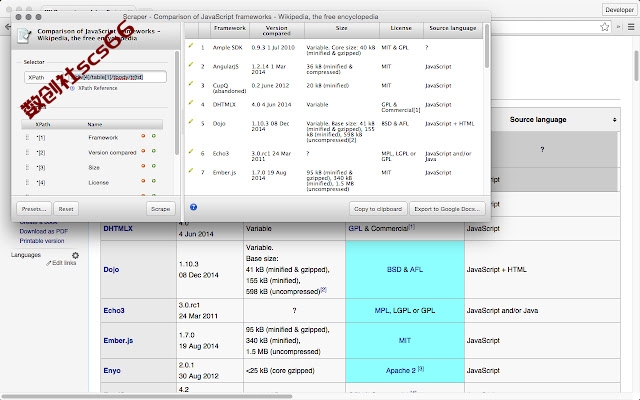Click Printable version in the Wikipedia sidebar

coord(42,241)
